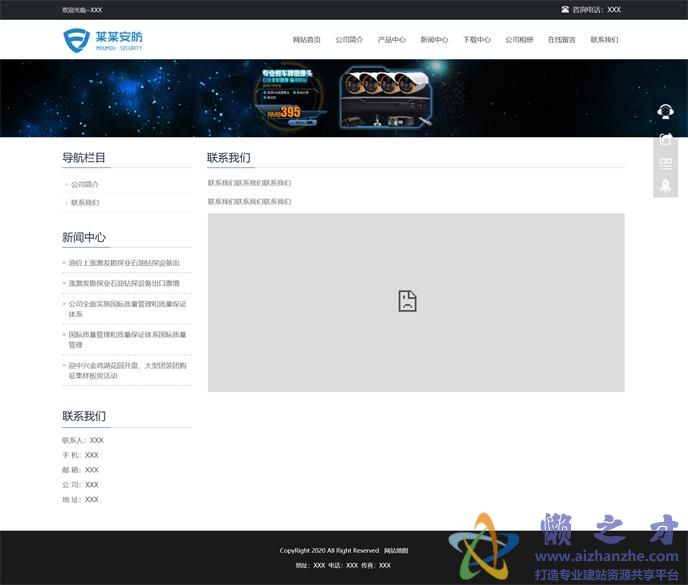
Task: Click the 地址: XXX sidebar contact line
Action: click(80, 500)
